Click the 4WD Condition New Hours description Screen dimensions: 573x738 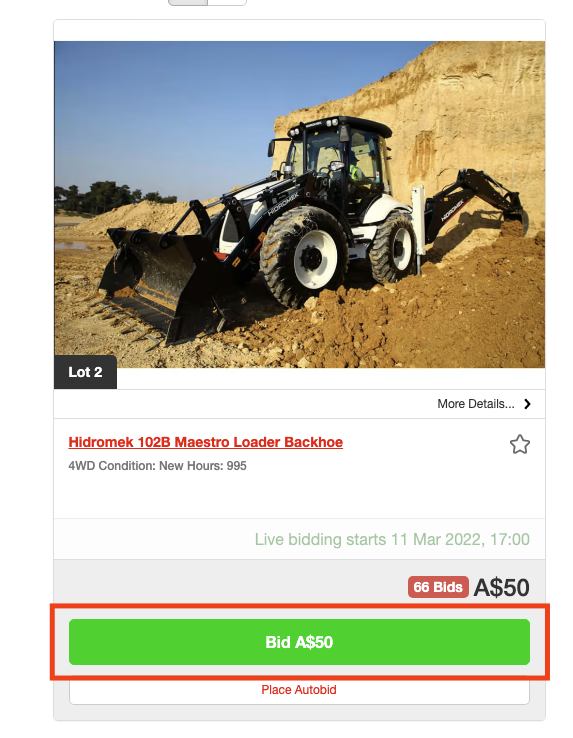pos(157,466)
